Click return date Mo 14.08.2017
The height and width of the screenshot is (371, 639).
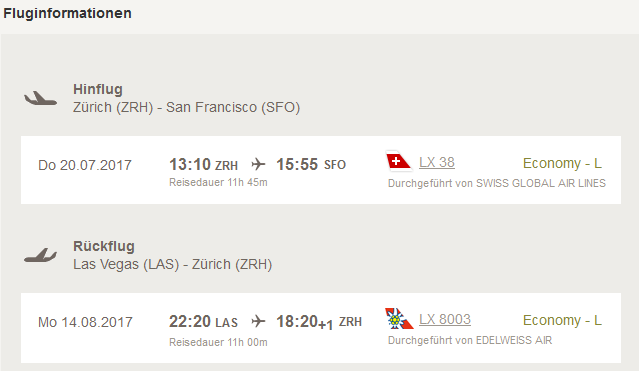pyautogui.click(x=85, y=322)
